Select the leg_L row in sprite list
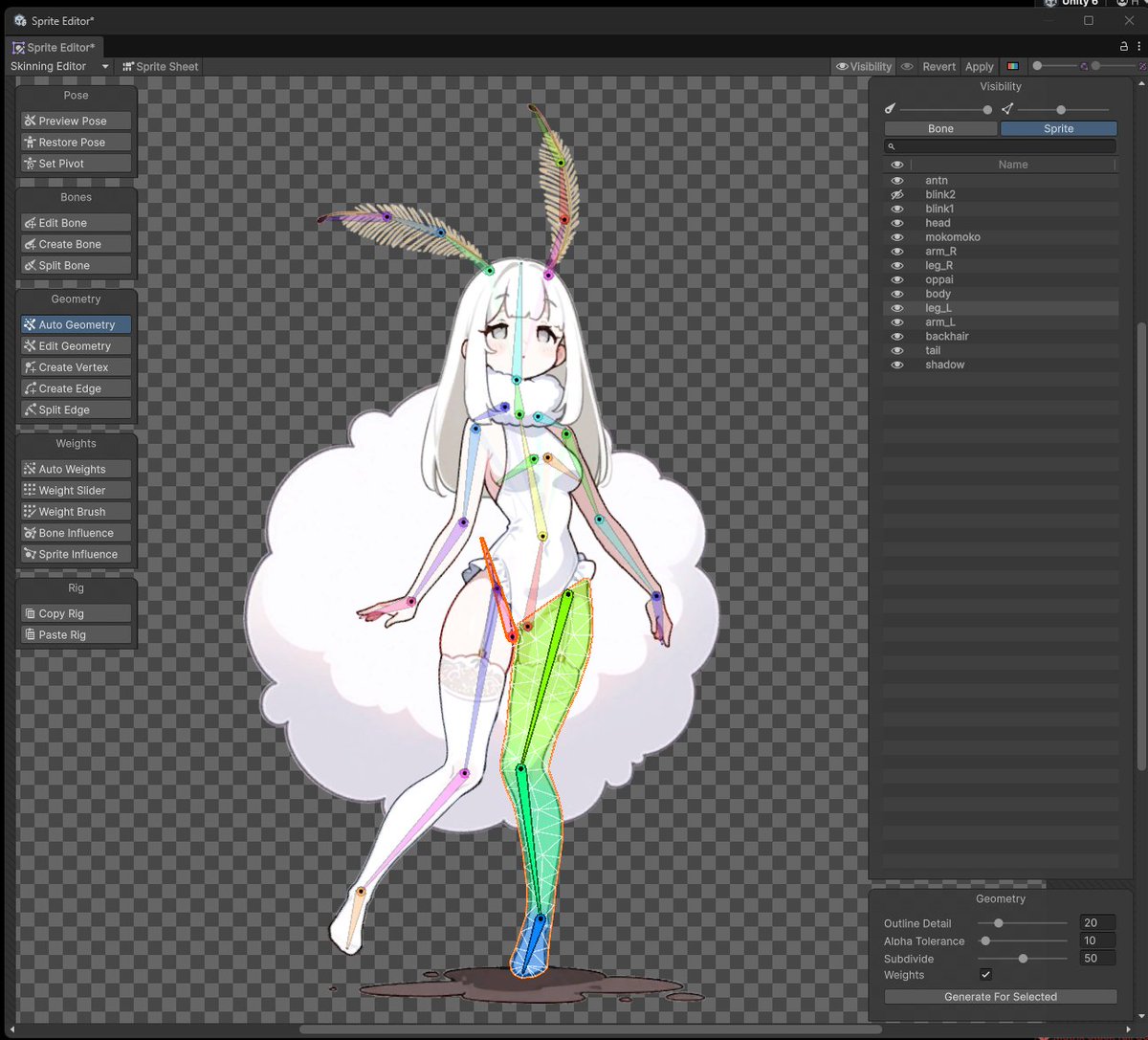The width and height of the screenshot is (1148, 1040). pyautogui.click(x=1001, y=308)
